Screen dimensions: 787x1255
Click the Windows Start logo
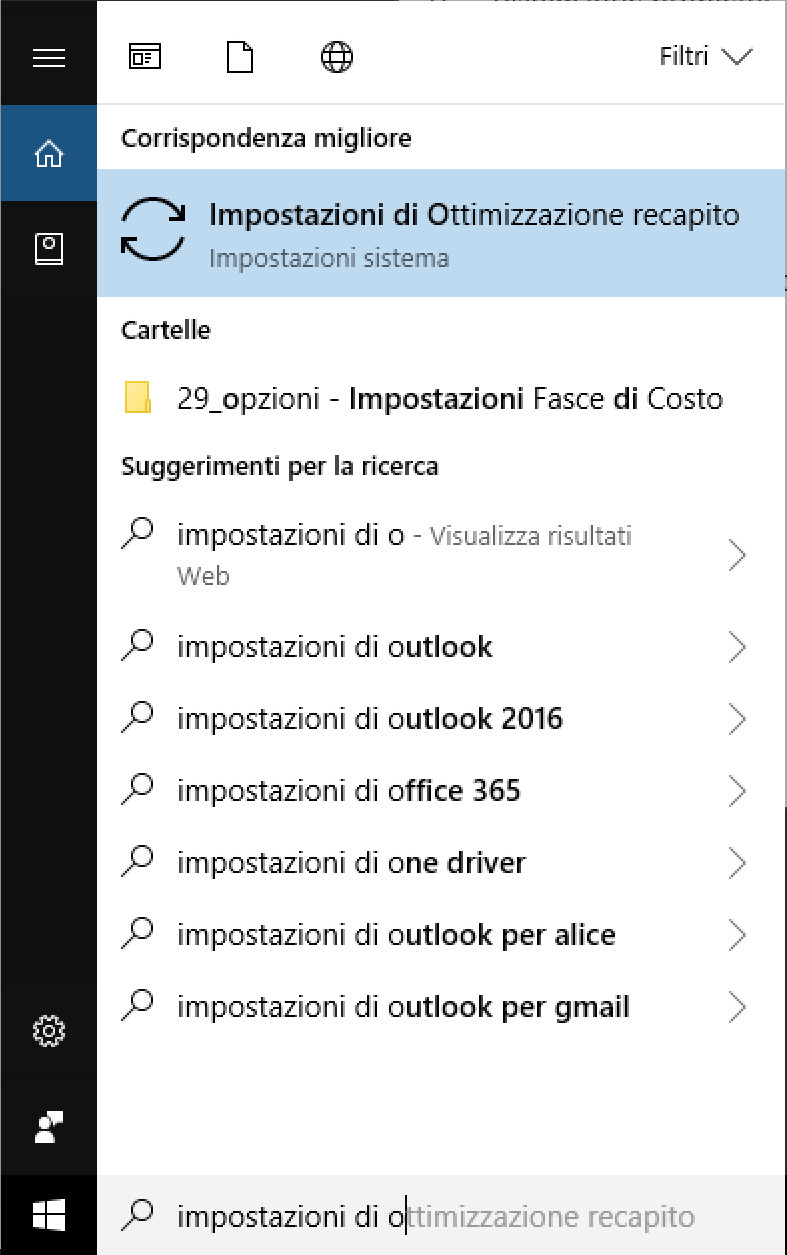(x=48, y=1216)
